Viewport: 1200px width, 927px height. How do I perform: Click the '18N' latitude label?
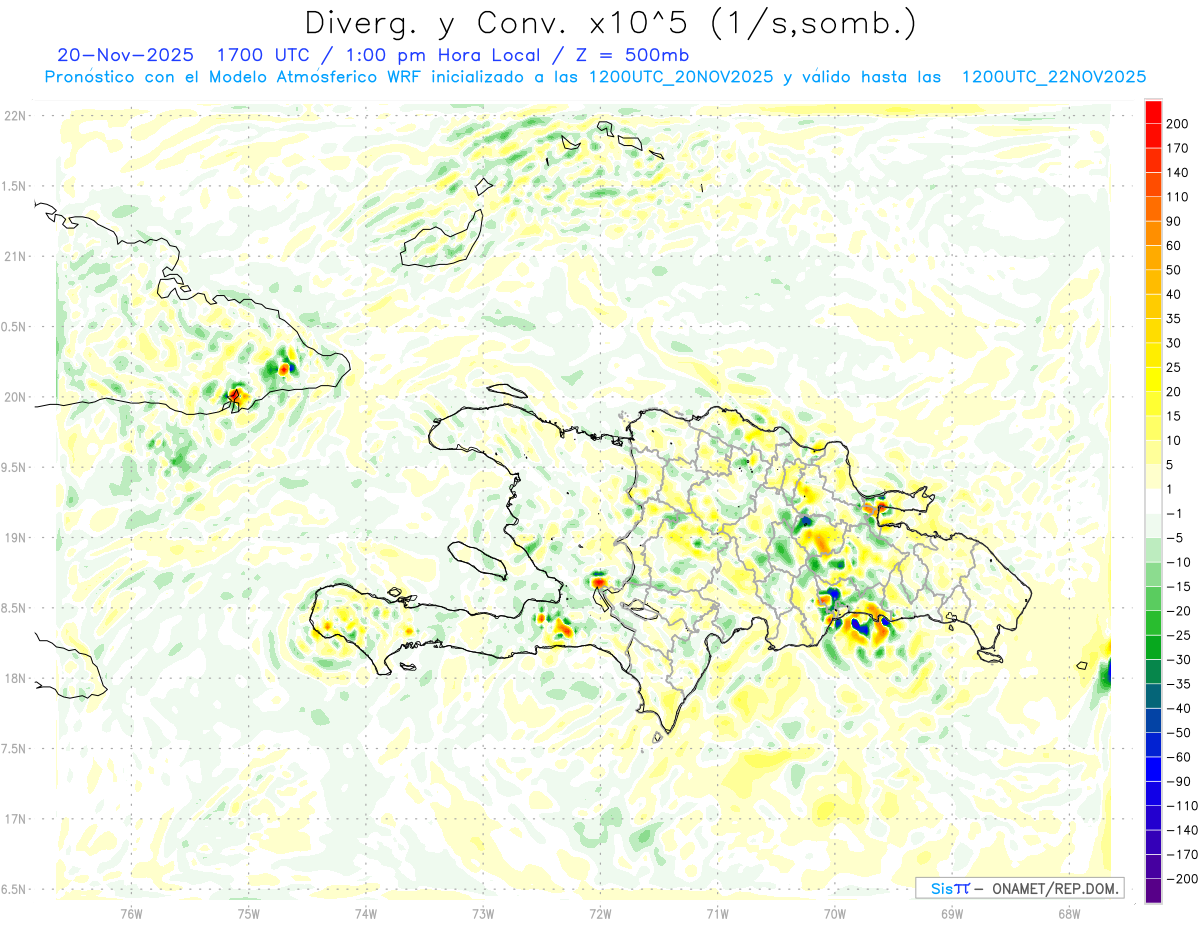click(14, 678)
